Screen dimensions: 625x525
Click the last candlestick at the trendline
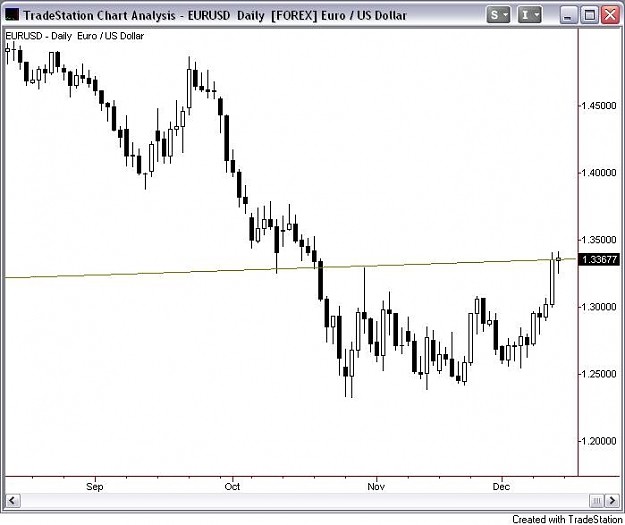pyautogui.click(x=558, y=262)
